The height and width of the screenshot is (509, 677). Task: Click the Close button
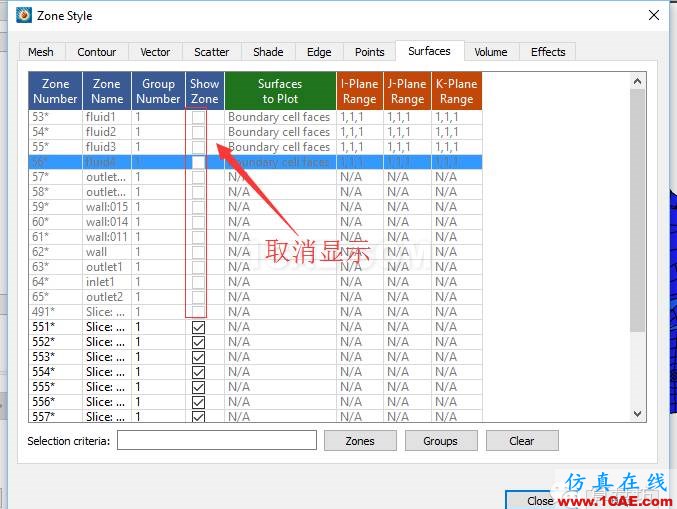pyautogui.click(x=540, y=500)
